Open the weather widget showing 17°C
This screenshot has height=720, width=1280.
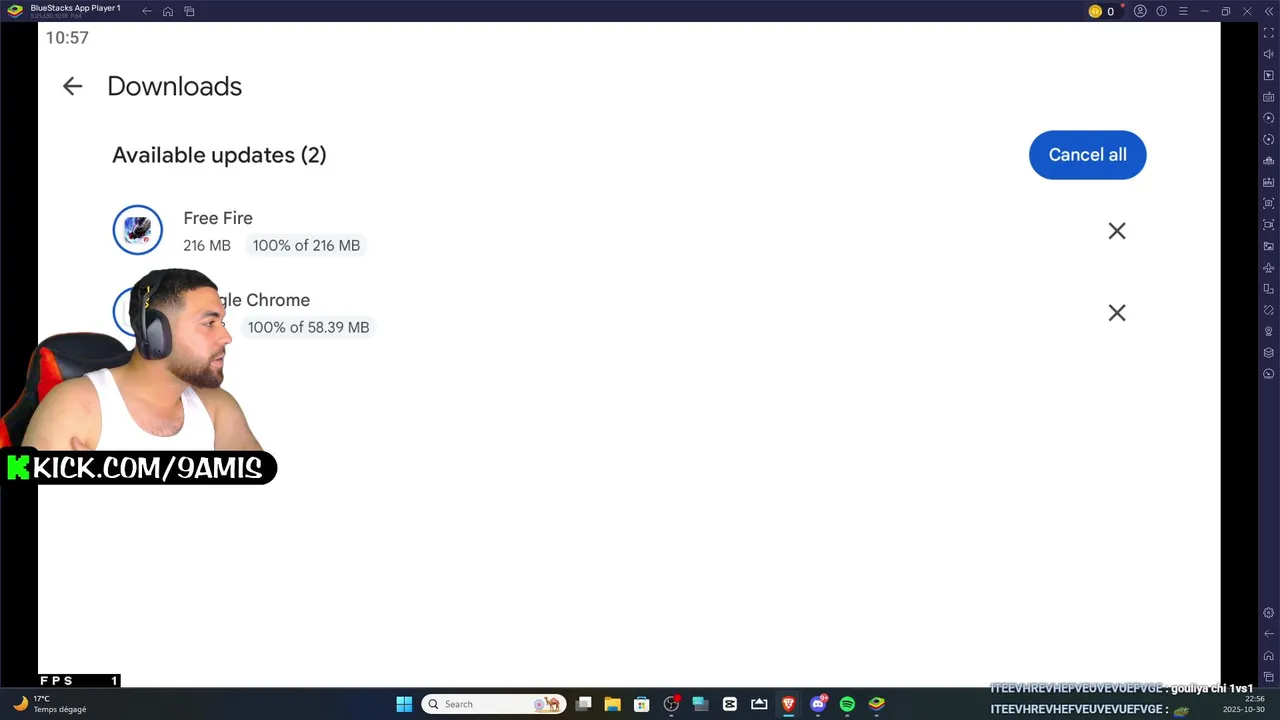(x=49, y=704)
